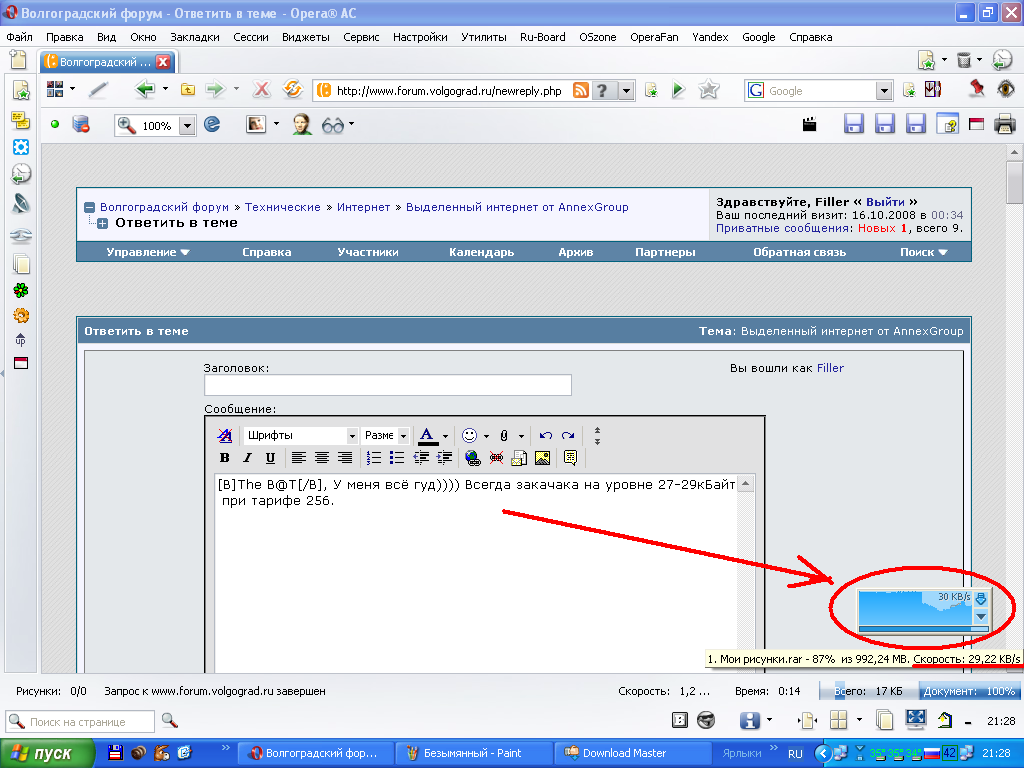The width and height of the screenshot is (1024, 768).
Task: Click the insert image icon in editor
Action: (542, 458)
